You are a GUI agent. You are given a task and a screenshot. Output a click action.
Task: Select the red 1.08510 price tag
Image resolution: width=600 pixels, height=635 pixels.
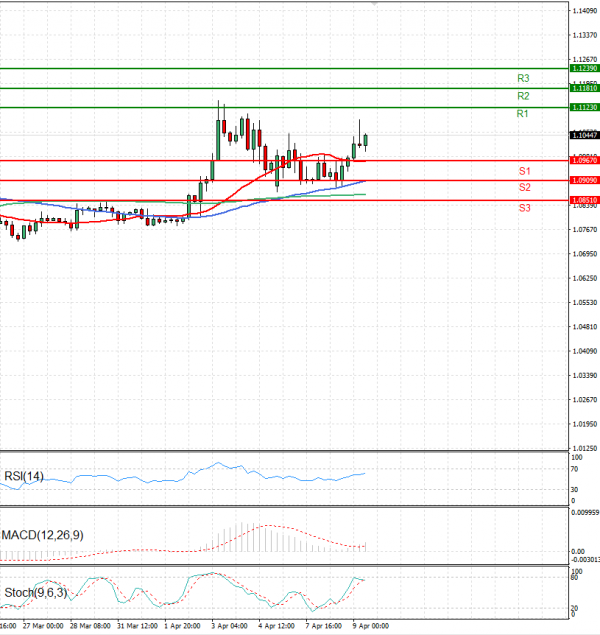coord(584,200)
